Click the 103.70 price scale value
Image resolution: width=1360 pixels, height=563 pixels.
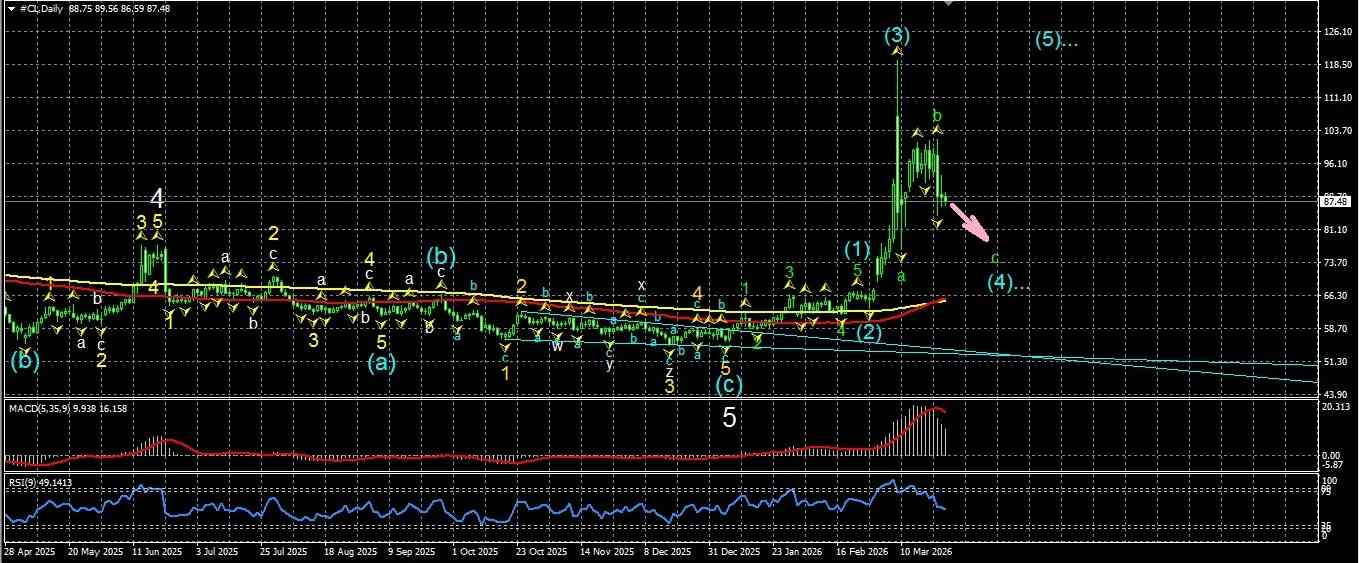point(1336,132)
